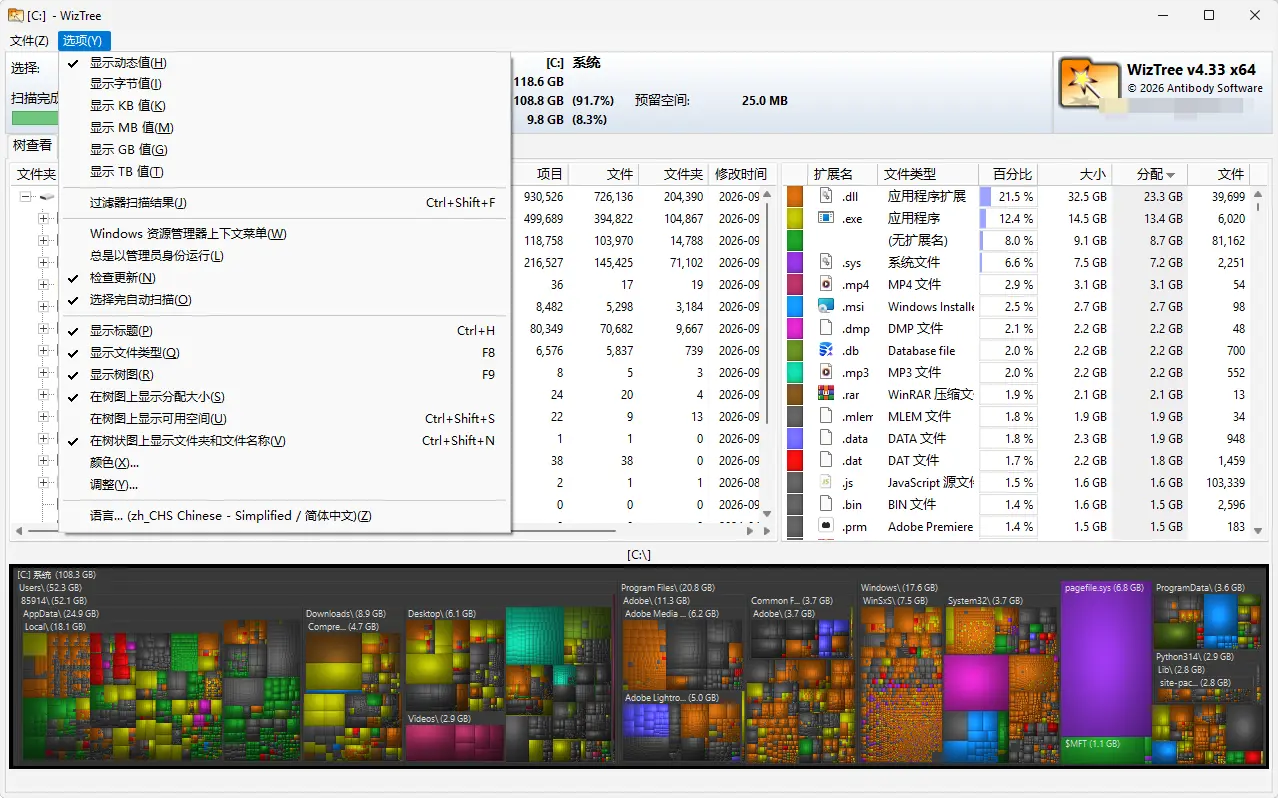
Task: Expand tree row with 499,689 items
Action: 43,218
